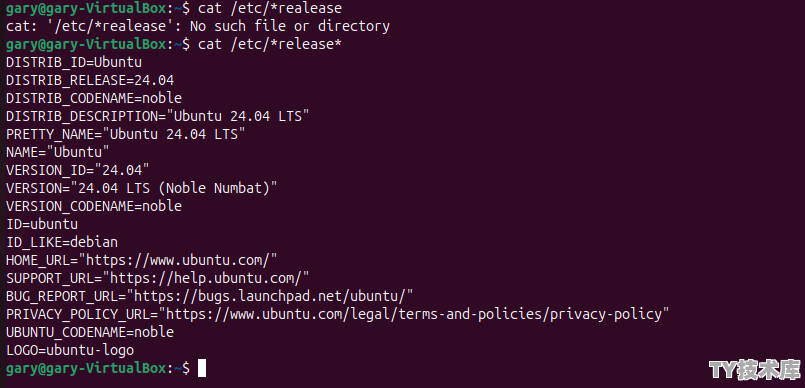Click the 'No such file or directory' error

(290, 26)
